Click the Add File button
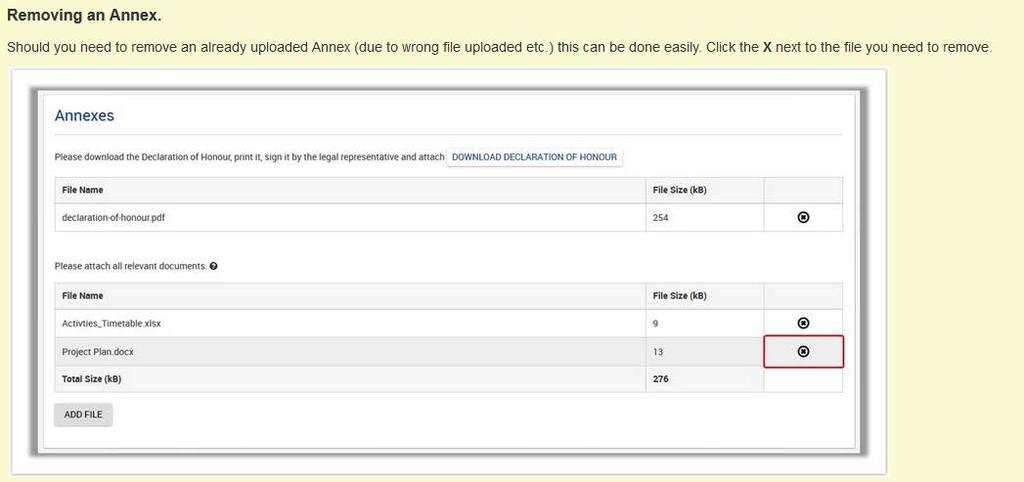Screen dimensions: 1024x482 (x=83, y=415)
